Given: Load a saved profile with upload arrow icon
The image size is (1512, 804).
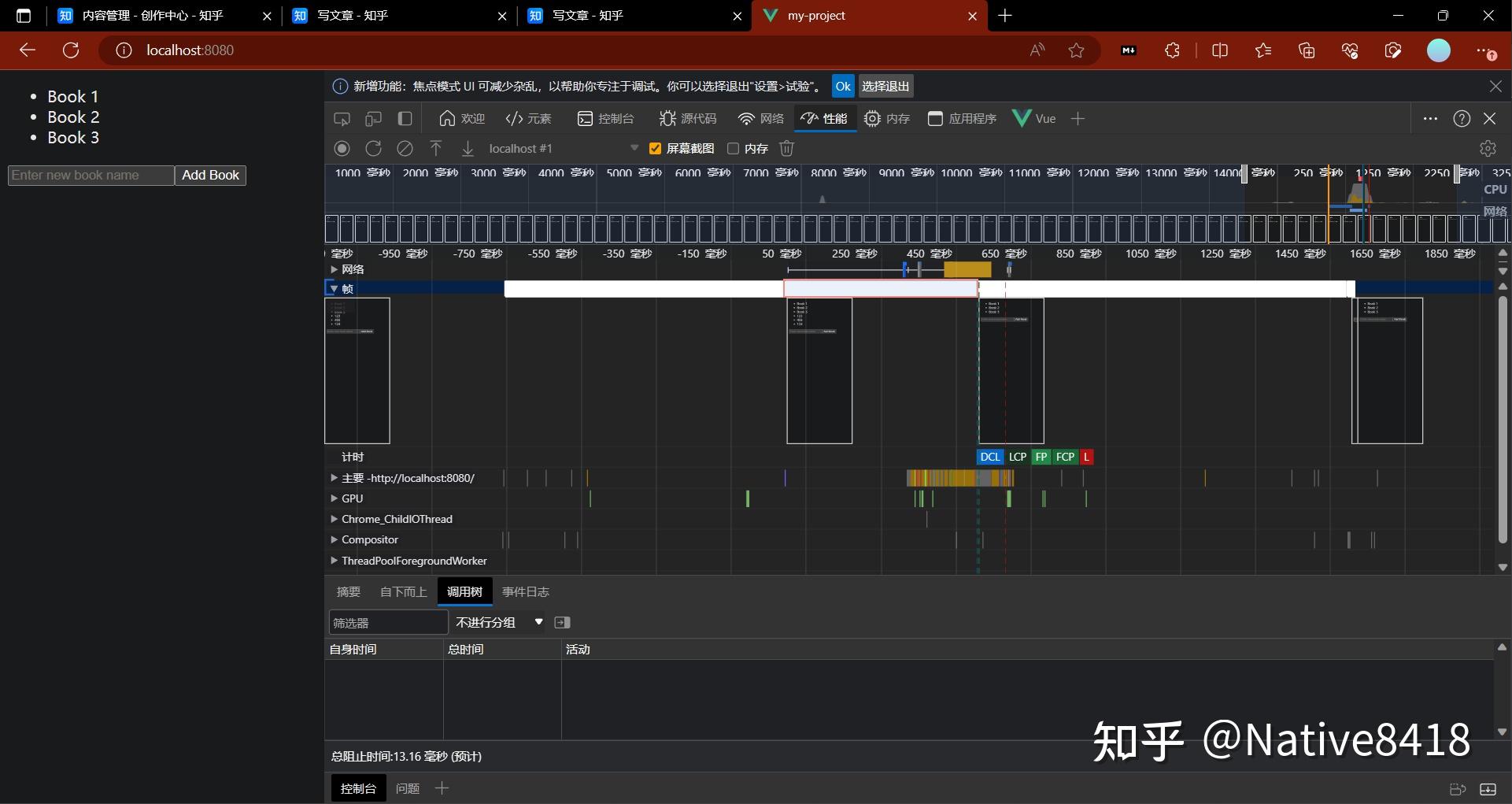Looking at the screenshot, I should (x=435, y=148).
